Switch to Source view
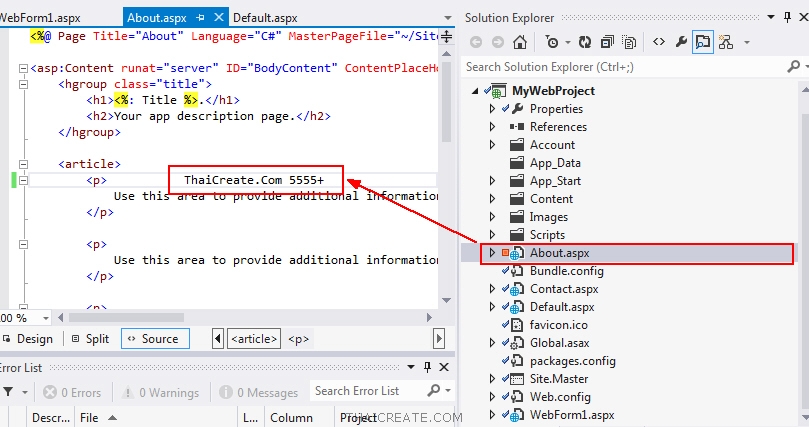Viewport: 809px width, 427px height. (x=155, y=339)
